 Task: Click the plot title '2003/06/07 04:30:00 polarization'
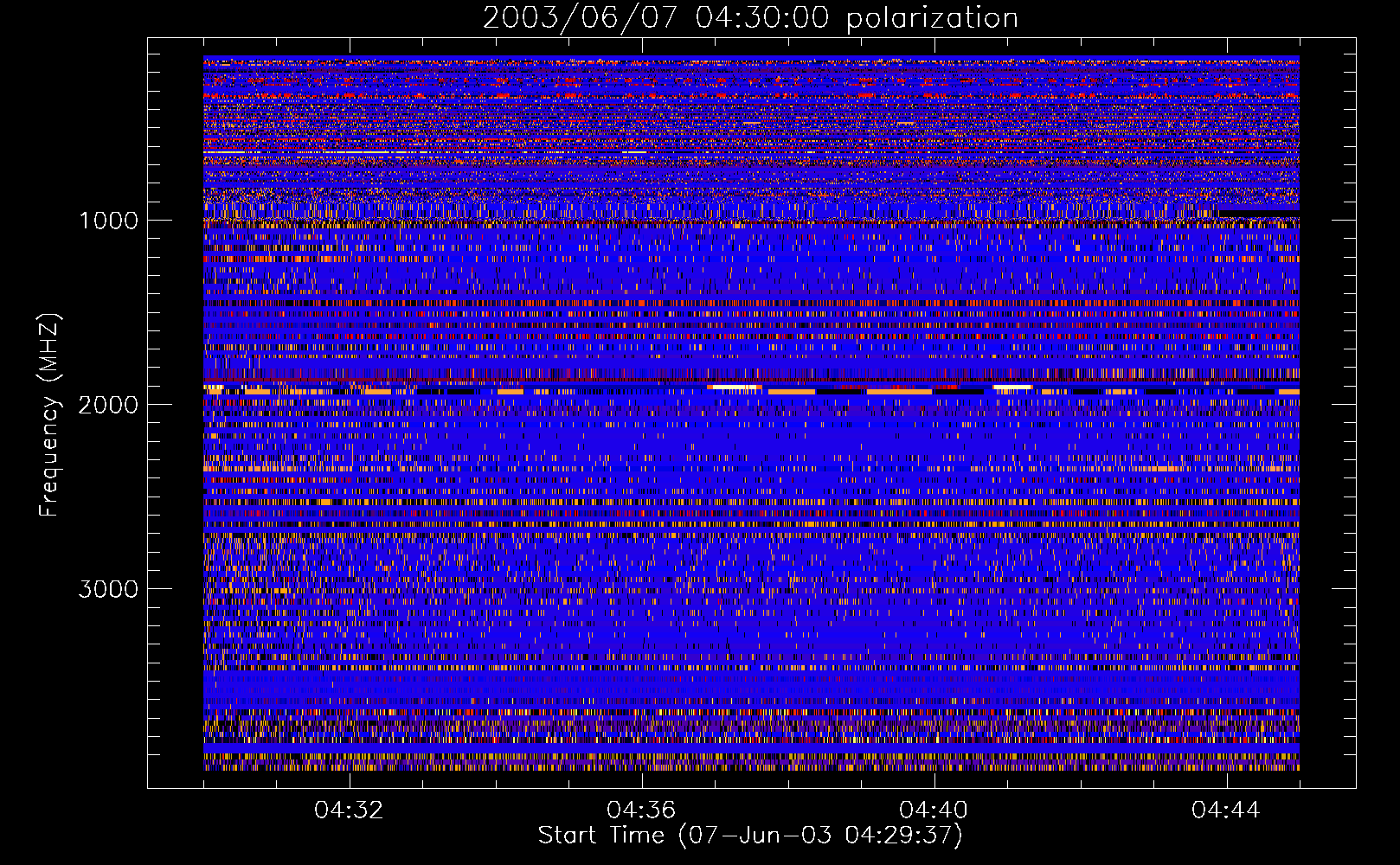(750, 17)
